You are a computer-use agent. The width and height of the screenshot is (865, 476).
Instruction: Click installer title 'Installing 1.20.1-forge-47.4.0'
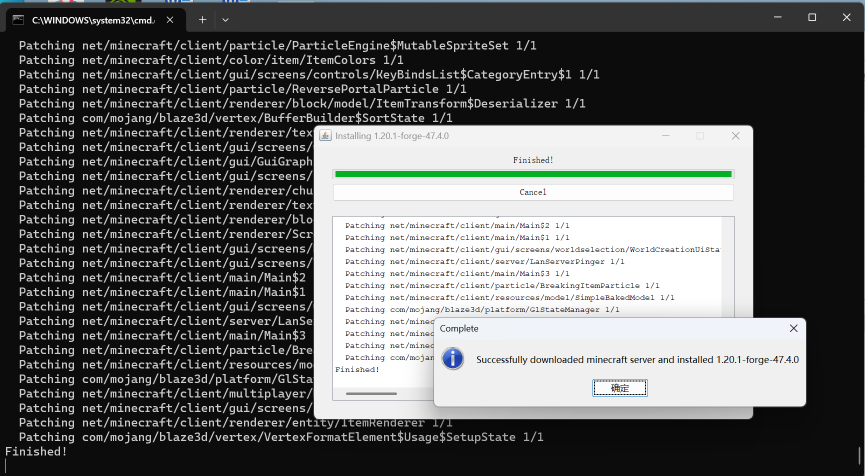(x=392, y=136)
